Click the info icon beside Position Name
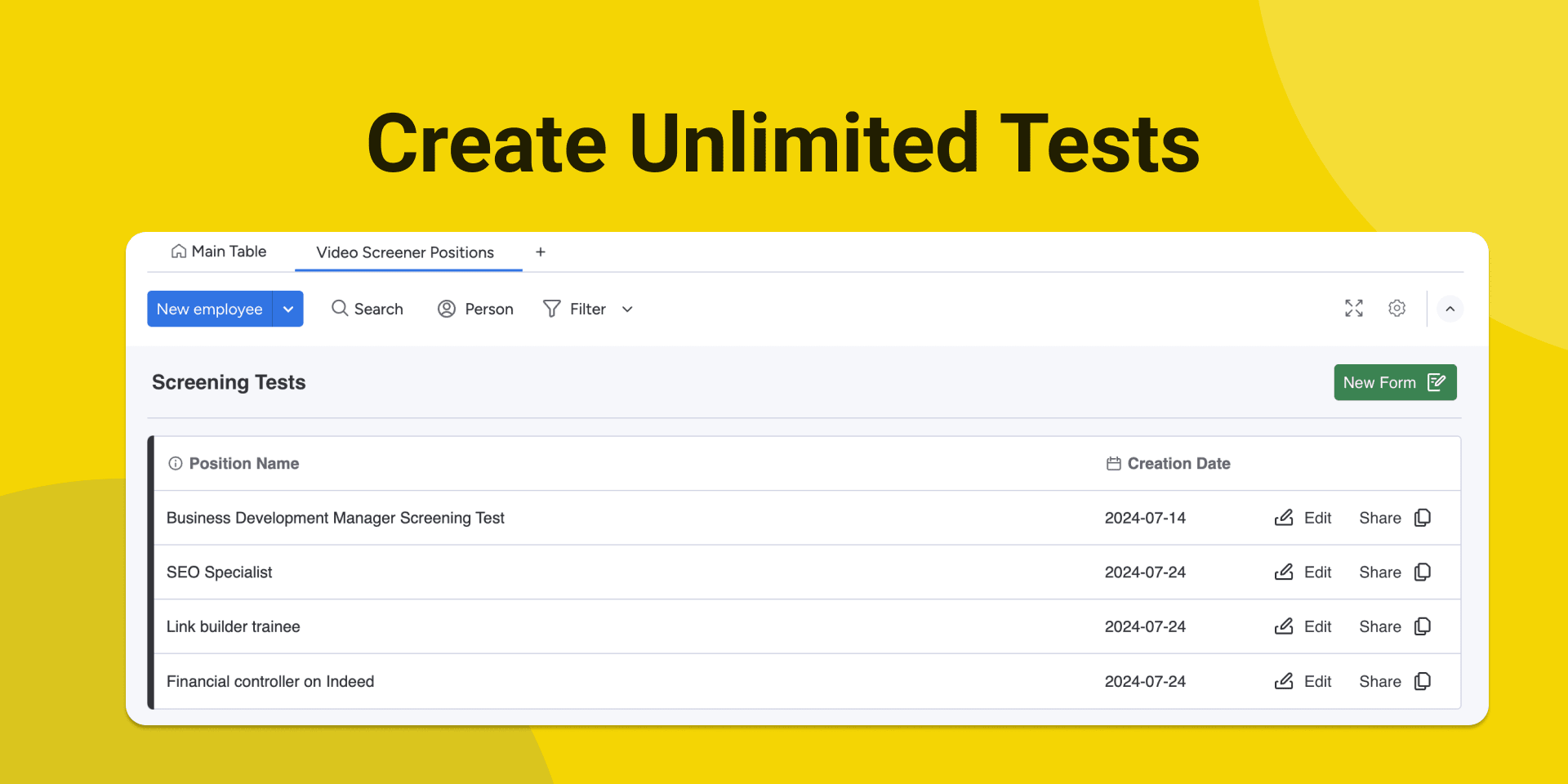Screen dimensions: 1568x784 [x=176, y=464]
